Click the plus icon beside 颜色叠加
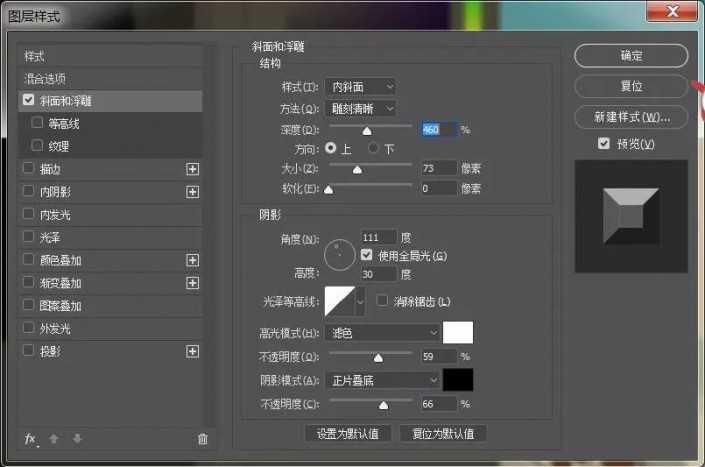The image size is (705, 467). point(193,260)
